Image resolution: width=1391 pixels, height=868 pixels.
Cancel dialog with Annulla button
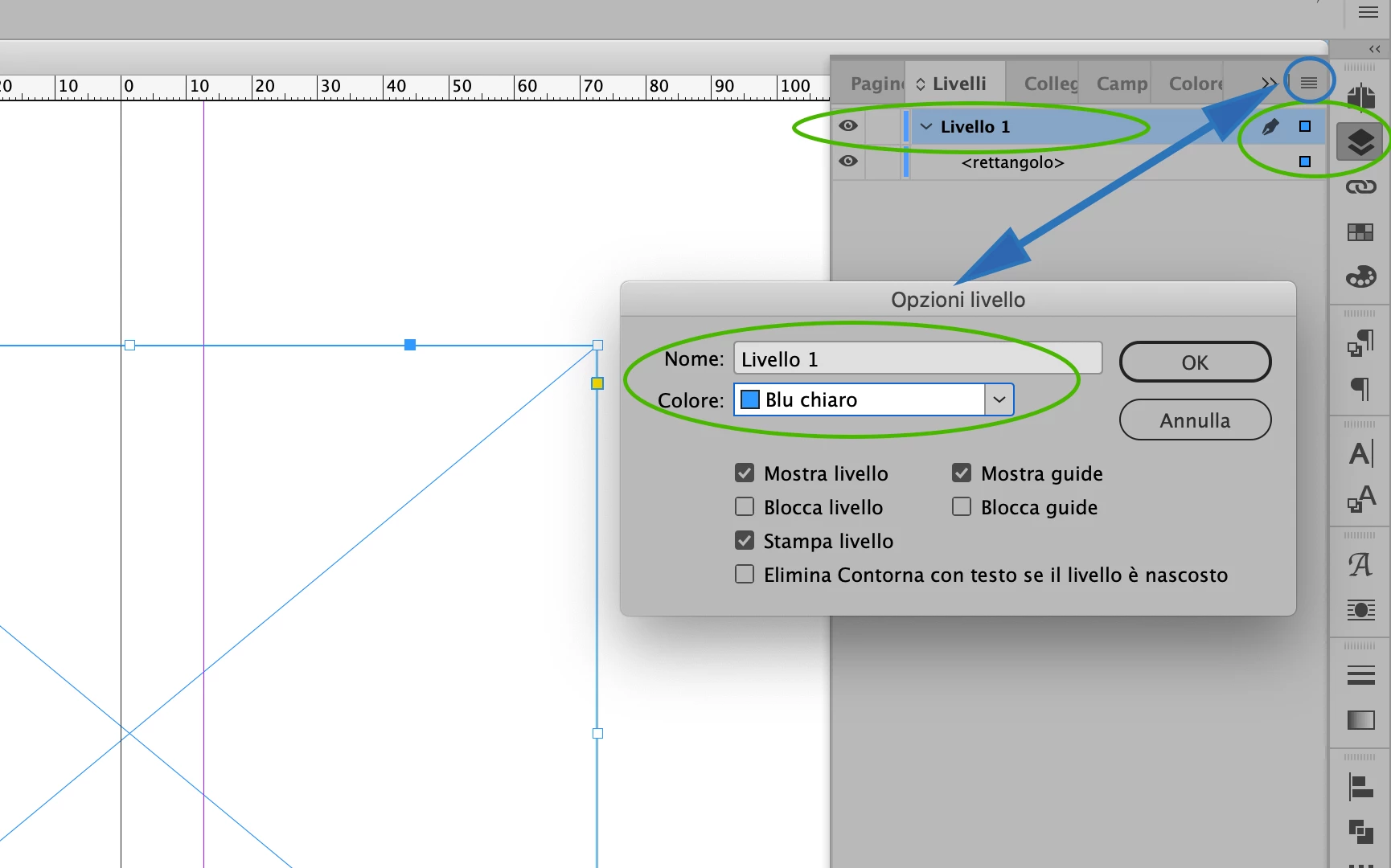pos(1195,420)
